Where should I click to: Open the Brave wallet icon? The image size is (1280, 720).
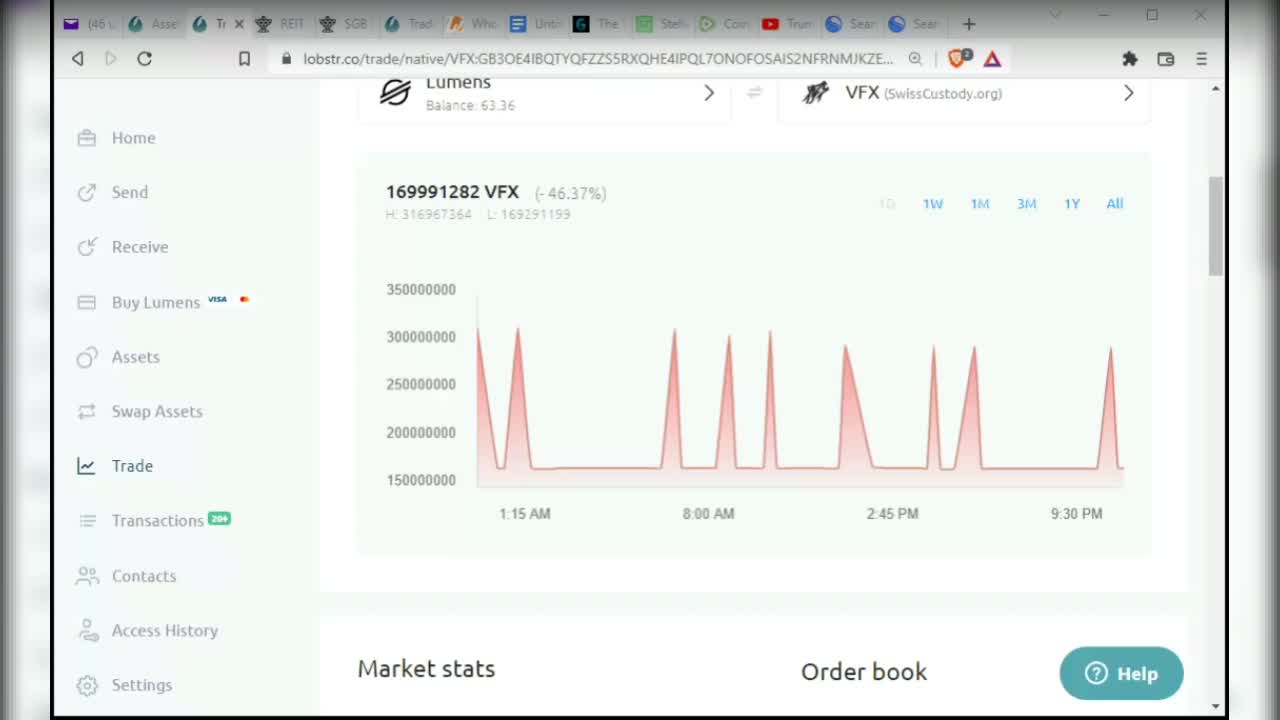point(1166,59)
